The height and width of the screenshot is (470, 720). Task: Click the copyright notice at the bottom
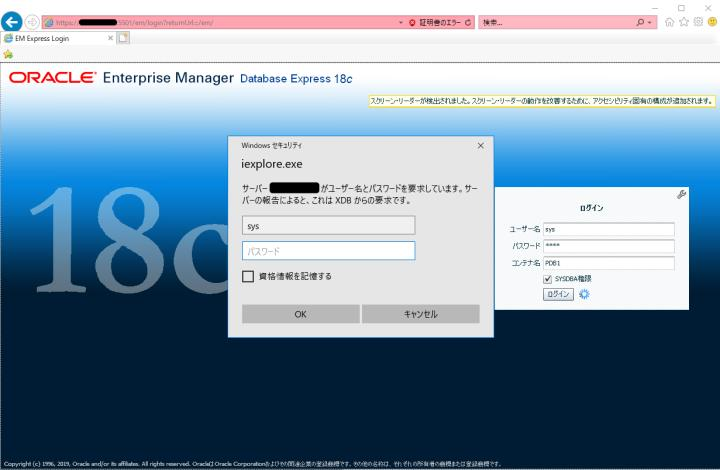[252, 464]
